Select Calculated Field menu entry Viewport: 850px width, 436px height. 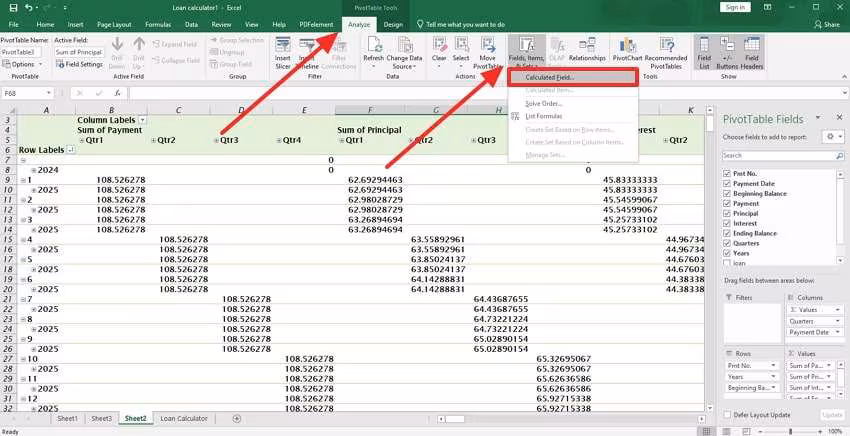(x=574, y=78)
